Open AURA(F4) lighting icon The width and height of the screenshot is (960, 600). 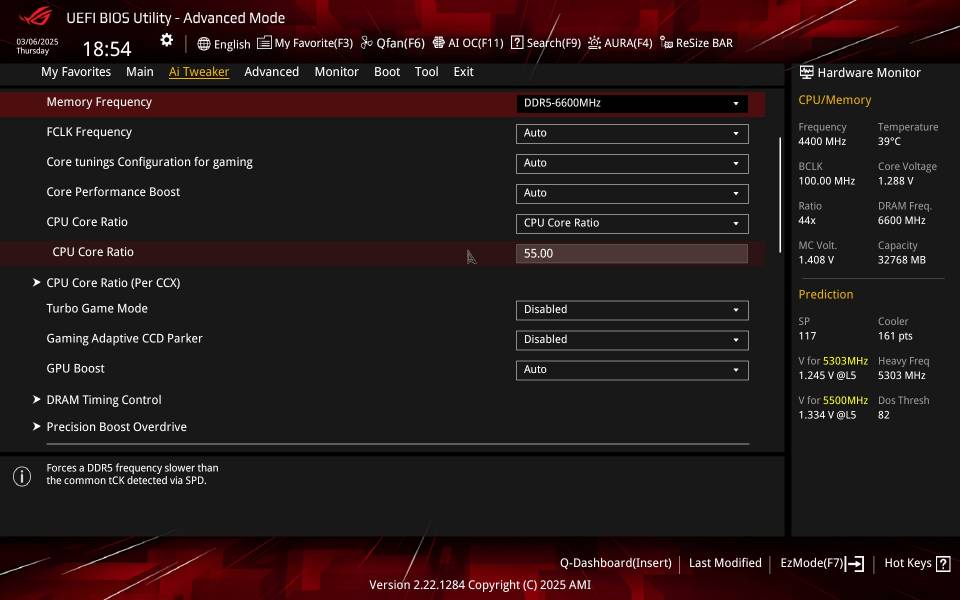click(594, 42)
